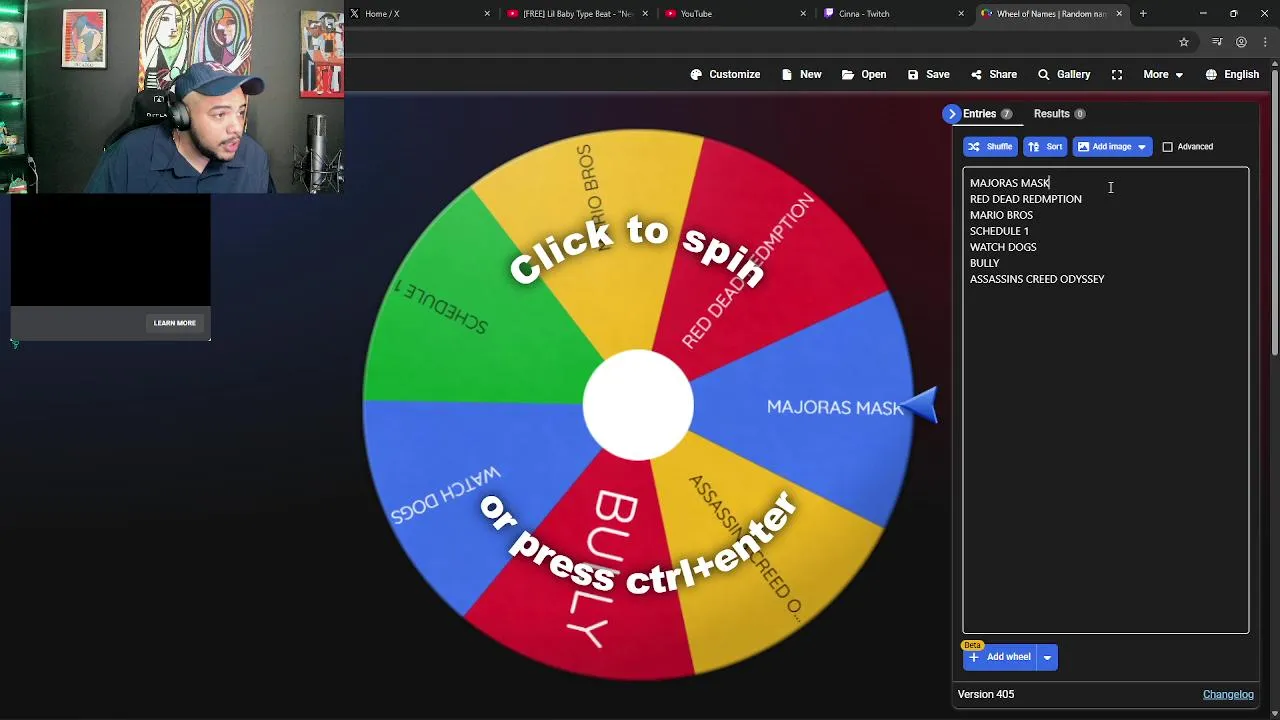Close the YouTube browser tab
The image size is (1280, 720).
(803, 14)
